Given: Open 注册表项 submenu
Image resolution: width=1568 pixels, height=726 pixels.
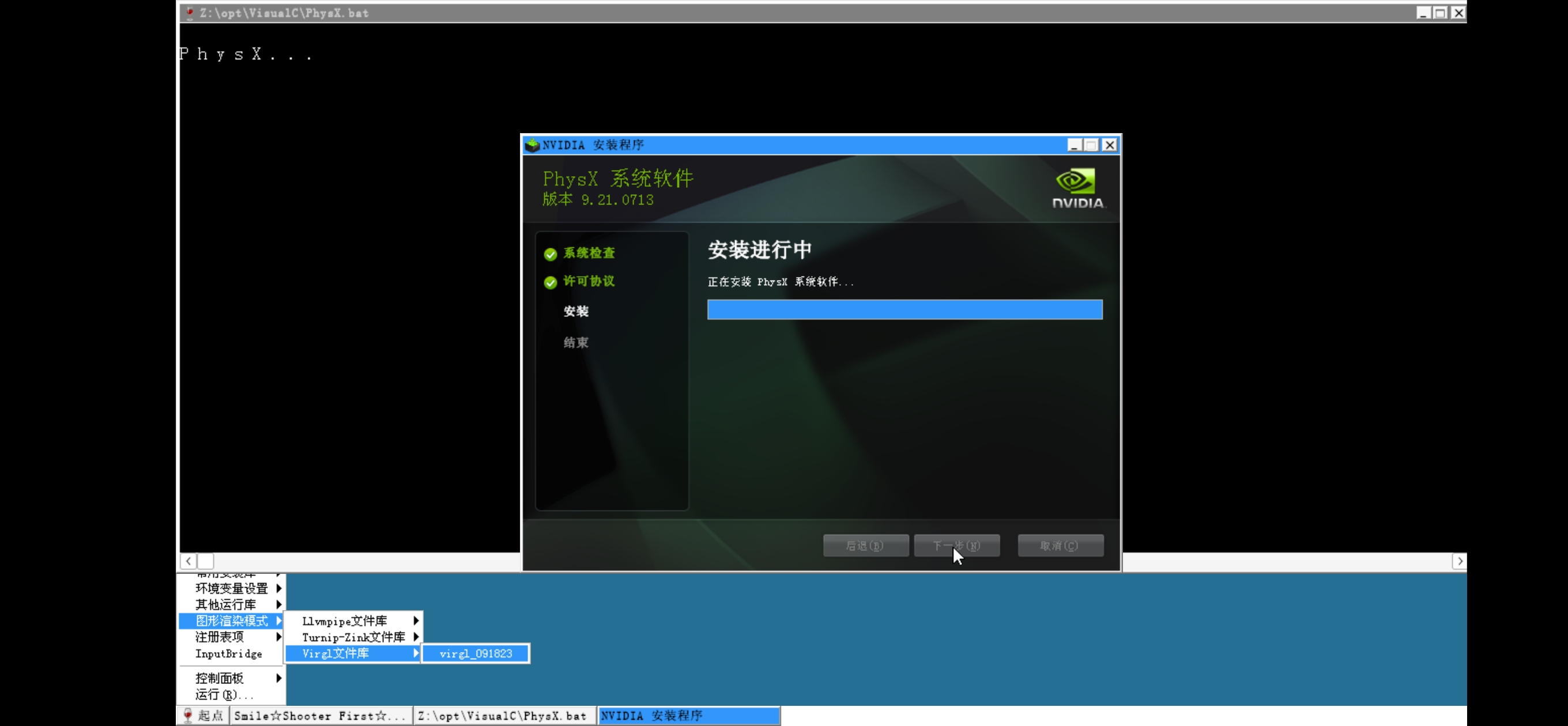Looking at the screenshot, I should [232, 637].
